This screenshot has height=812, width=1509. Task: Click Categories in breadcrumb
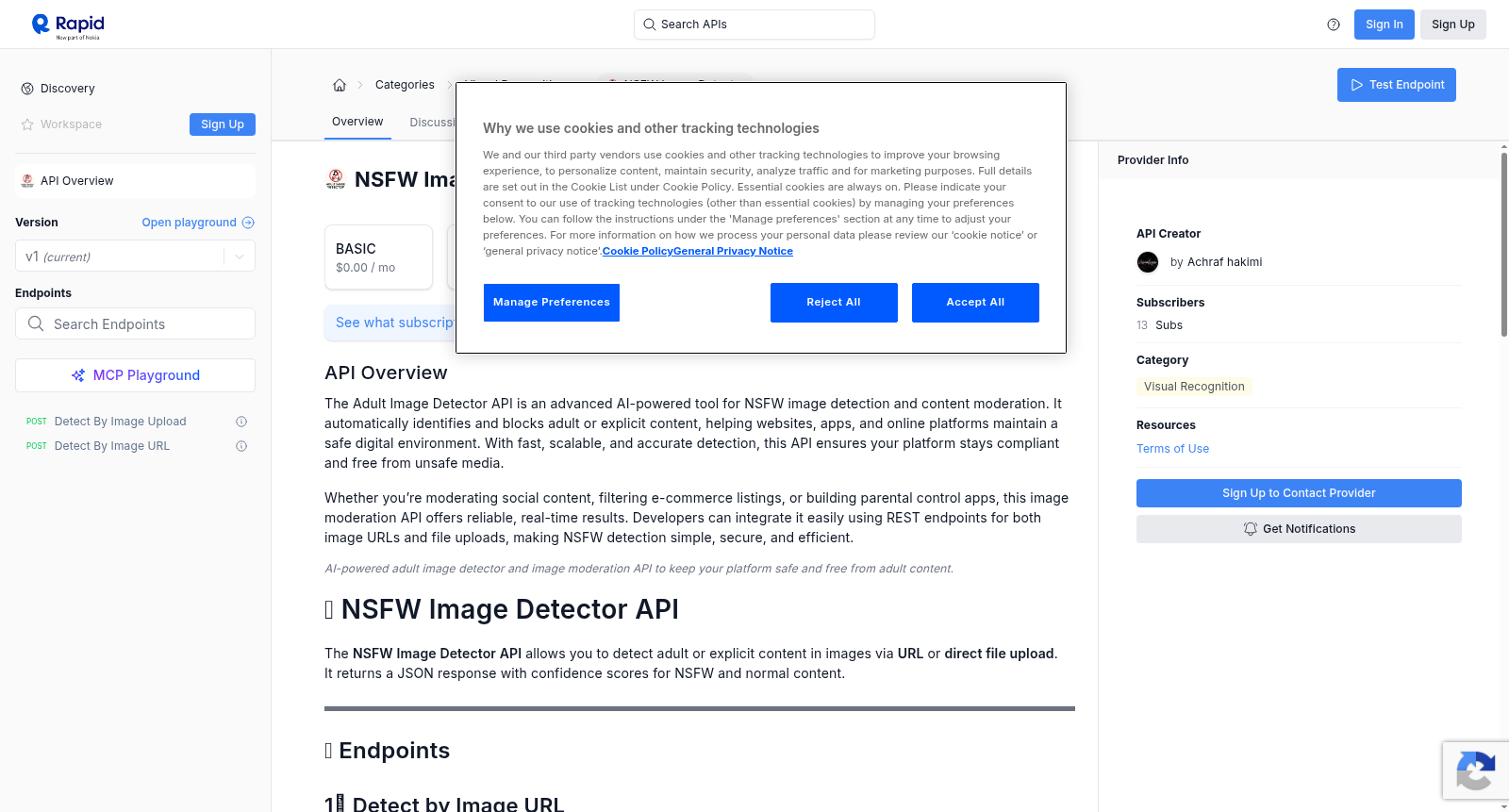(x=405, y=85)
